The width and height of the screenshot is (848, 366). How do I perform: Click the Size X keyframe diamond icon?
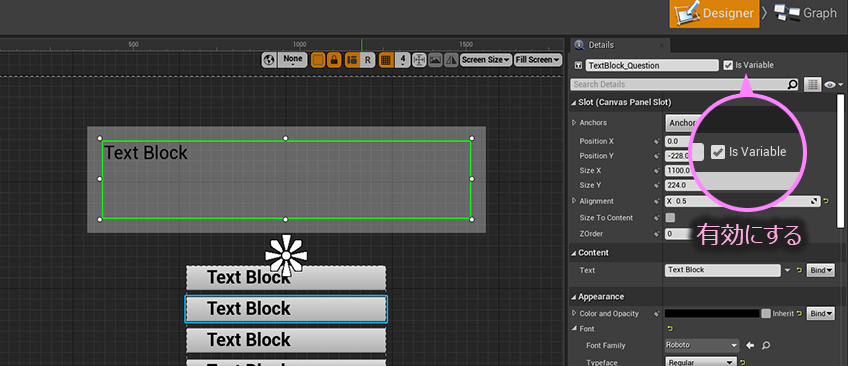[657, 171]
